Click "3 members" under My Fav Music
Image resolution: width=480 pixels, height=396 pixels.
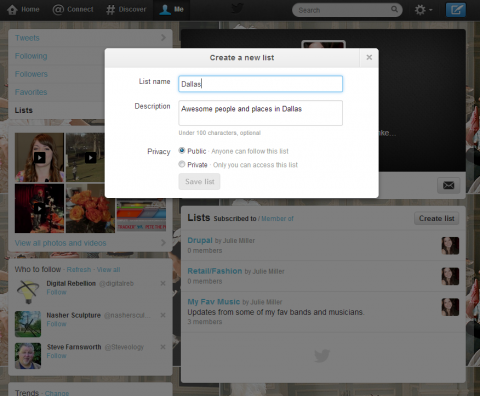pyautogui.click(x=205, y=322)
